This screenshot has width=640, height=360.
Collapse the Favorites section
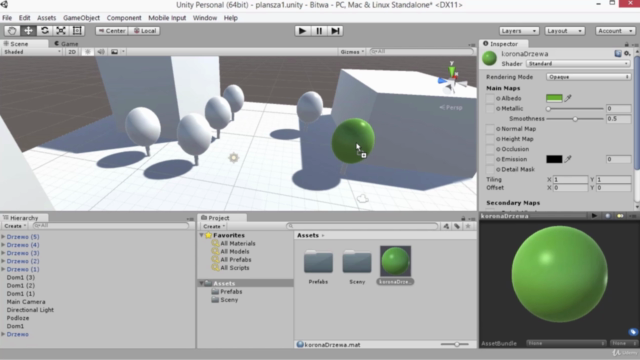point(202,236)
